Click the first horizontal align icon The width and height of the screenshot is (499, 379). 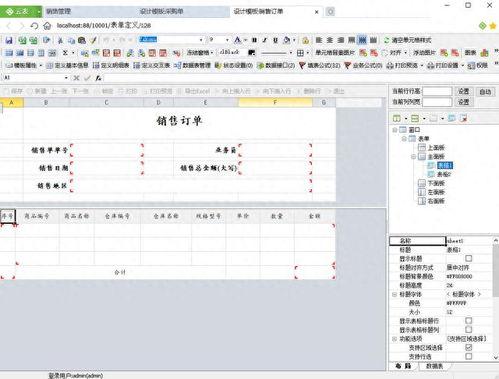(x=319, y=40)
